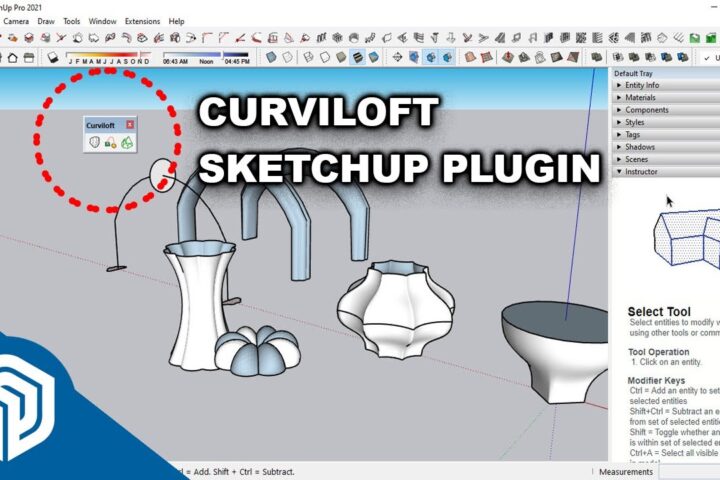720x480 pixels.
Task: Expand the Shadows panel
Action: point(666,147)
